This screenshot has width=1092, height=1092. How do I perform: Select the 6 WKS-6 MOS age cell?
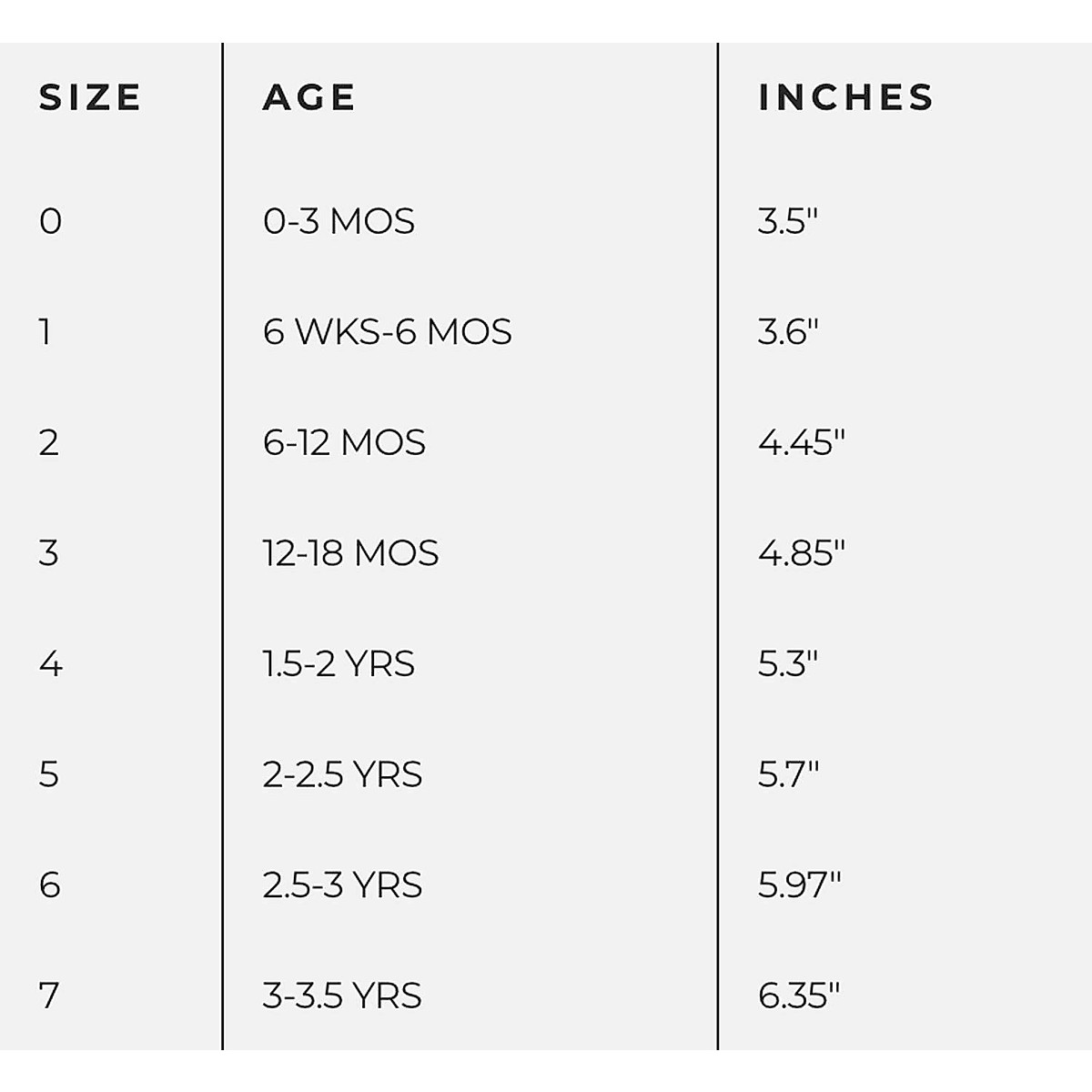tap(387, 332)
